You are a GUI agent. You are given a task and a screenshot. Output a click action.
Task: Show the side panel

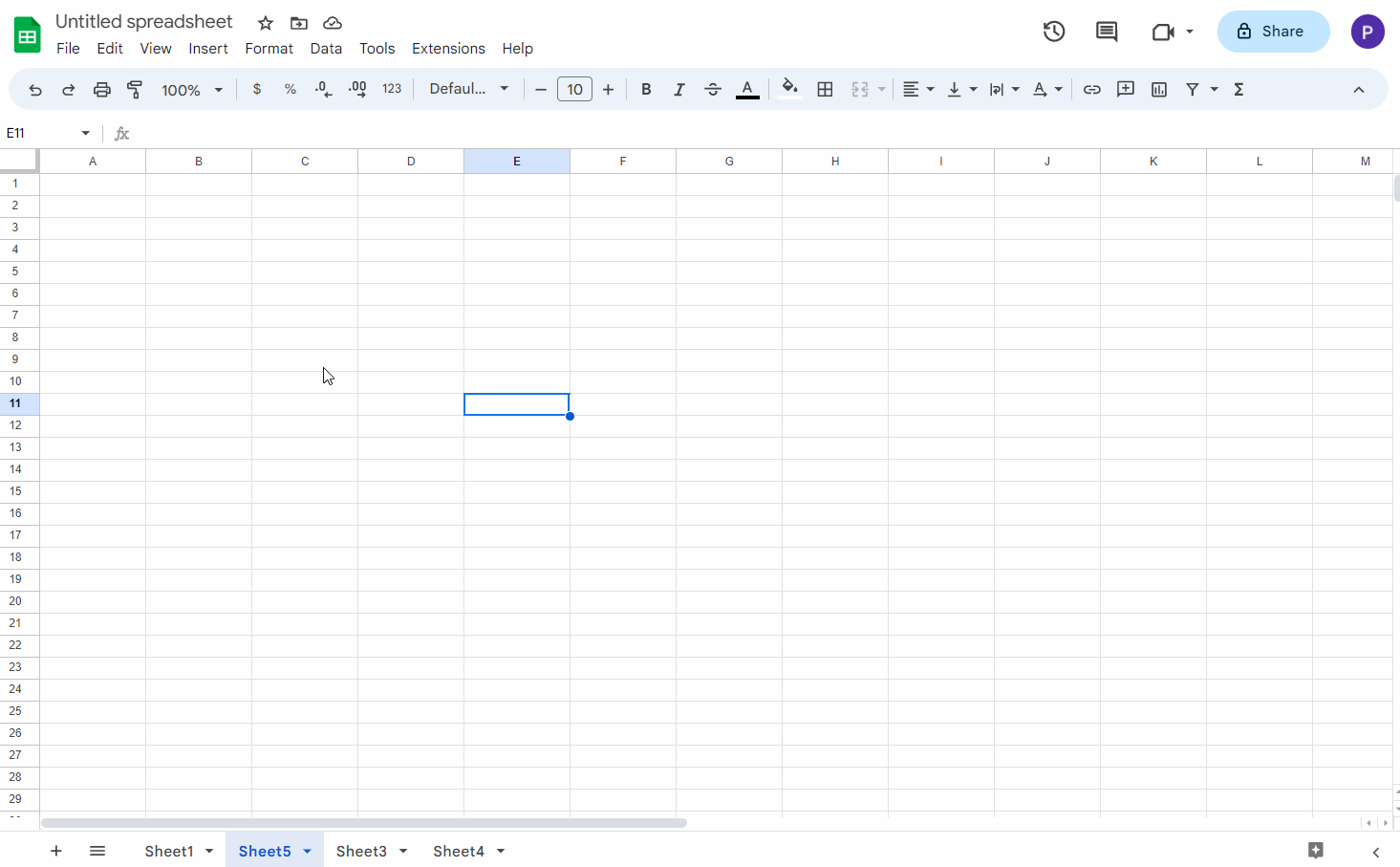tap(1376, 852)
